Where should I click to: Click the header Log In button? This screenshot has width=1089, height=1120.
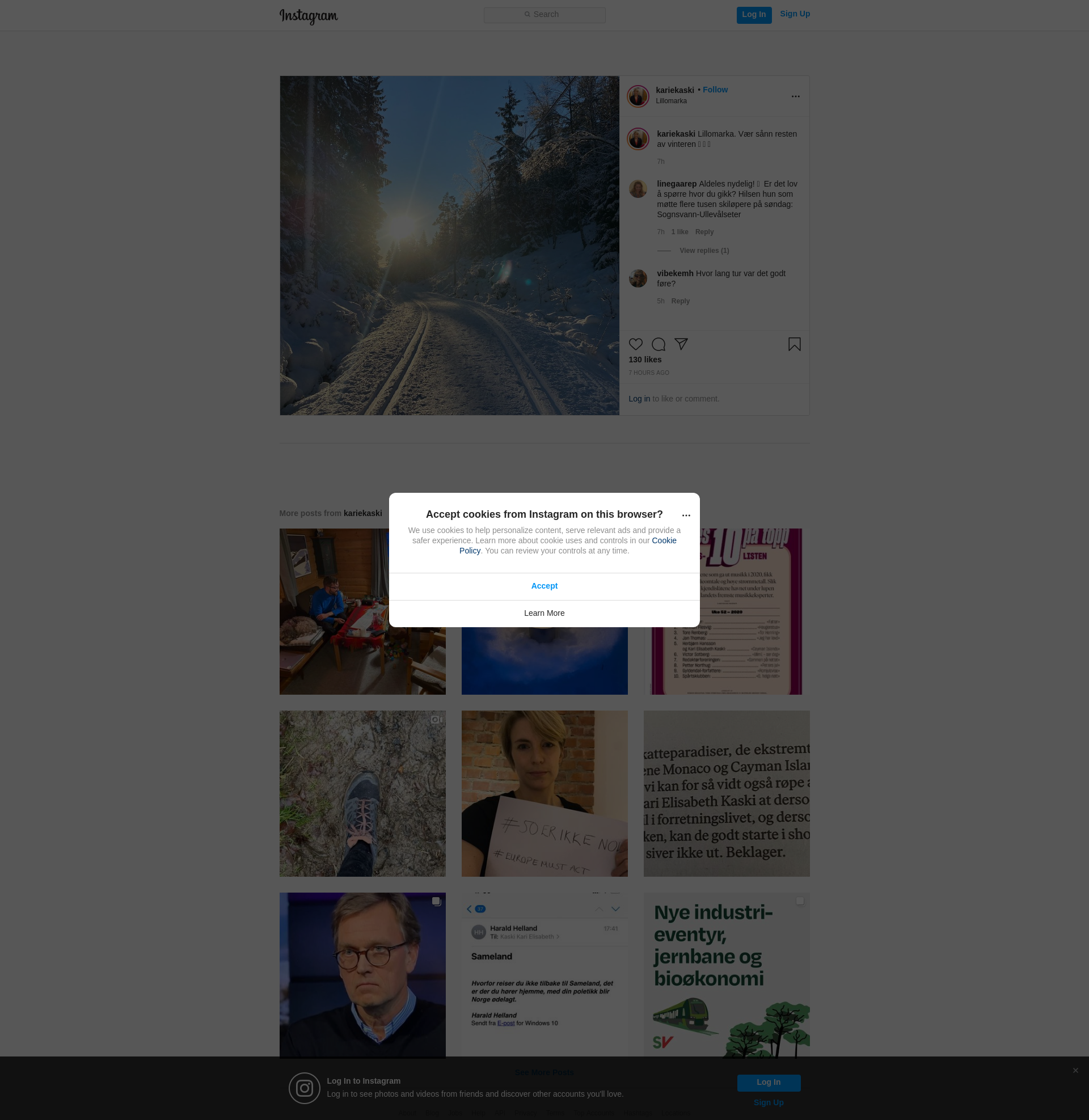click(754, 15)
